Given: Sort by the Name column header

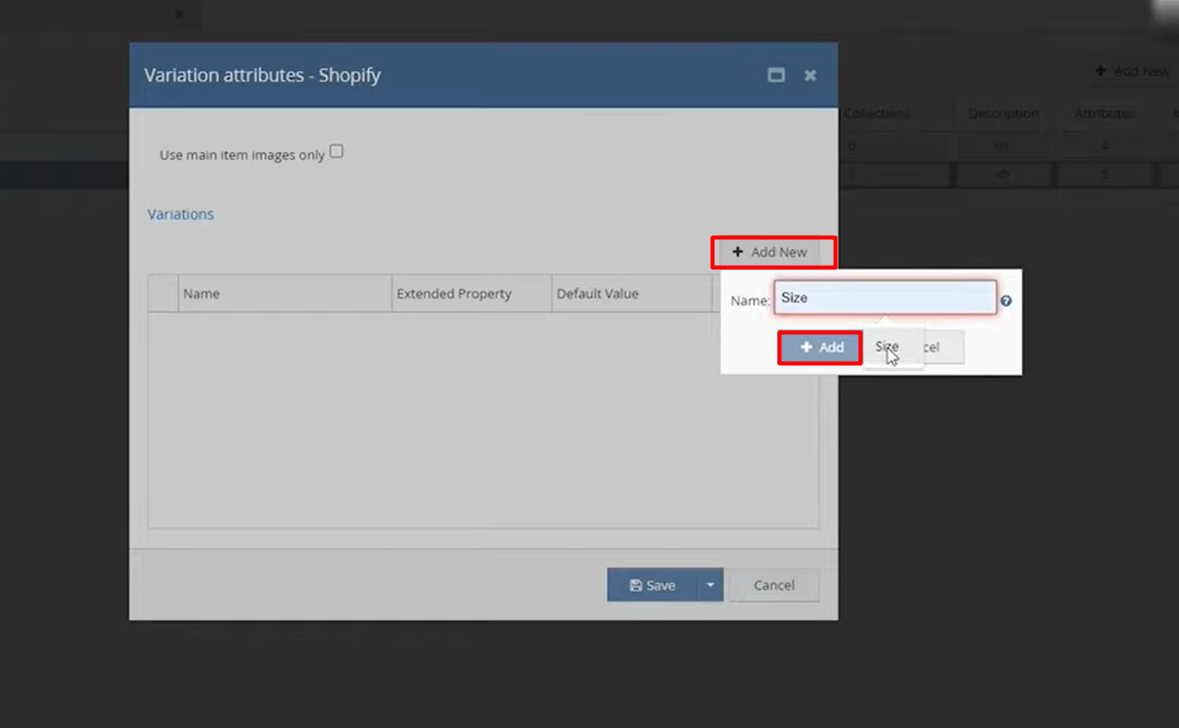Looking at the screenshot, I should pos(284,293).
